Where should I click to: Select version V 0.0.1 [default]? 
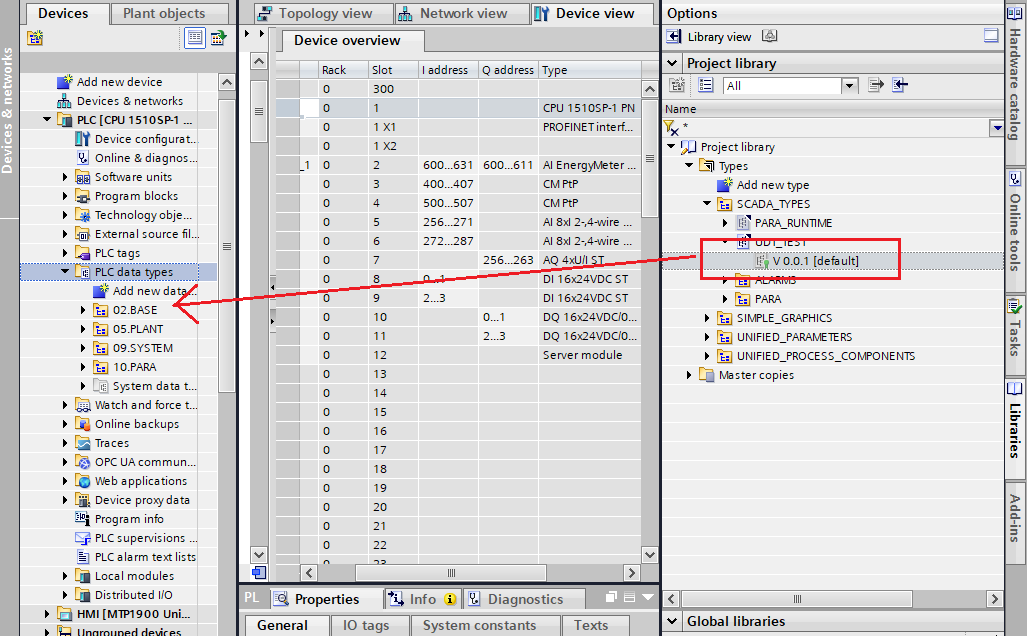pos(815,261)
